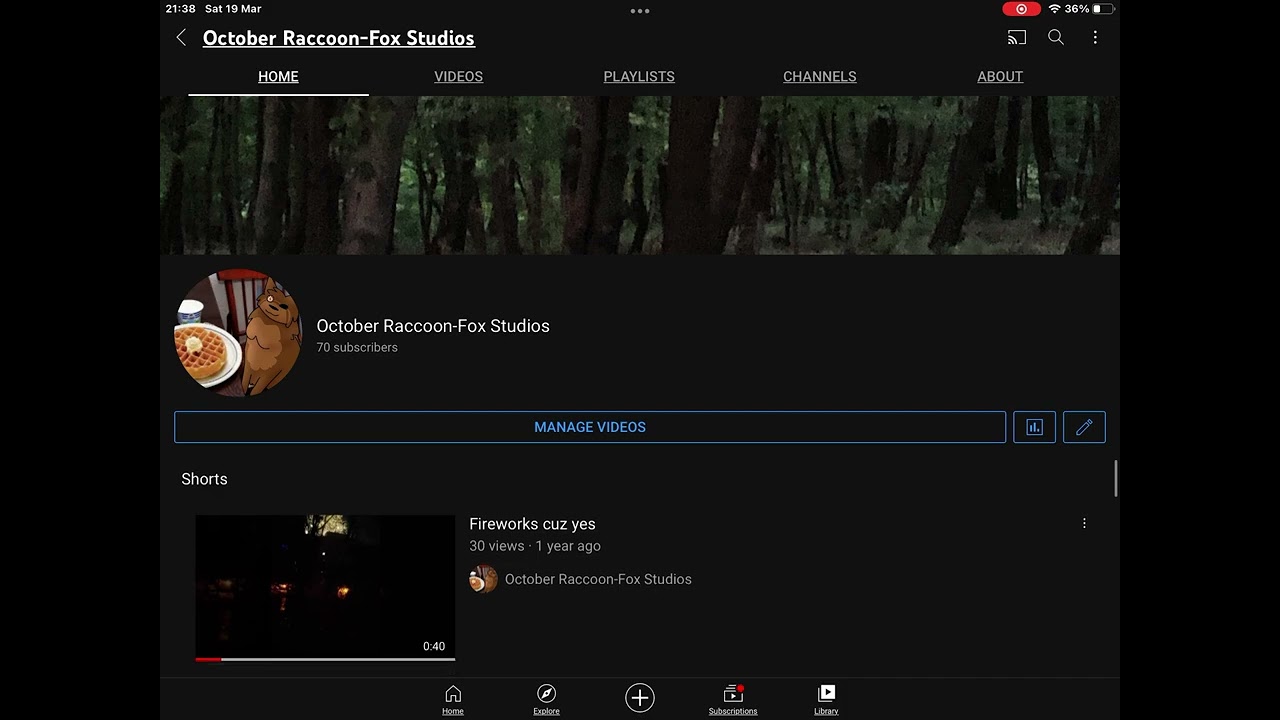Tap the create plus button

pyautogui.click(x=640, y=698)
